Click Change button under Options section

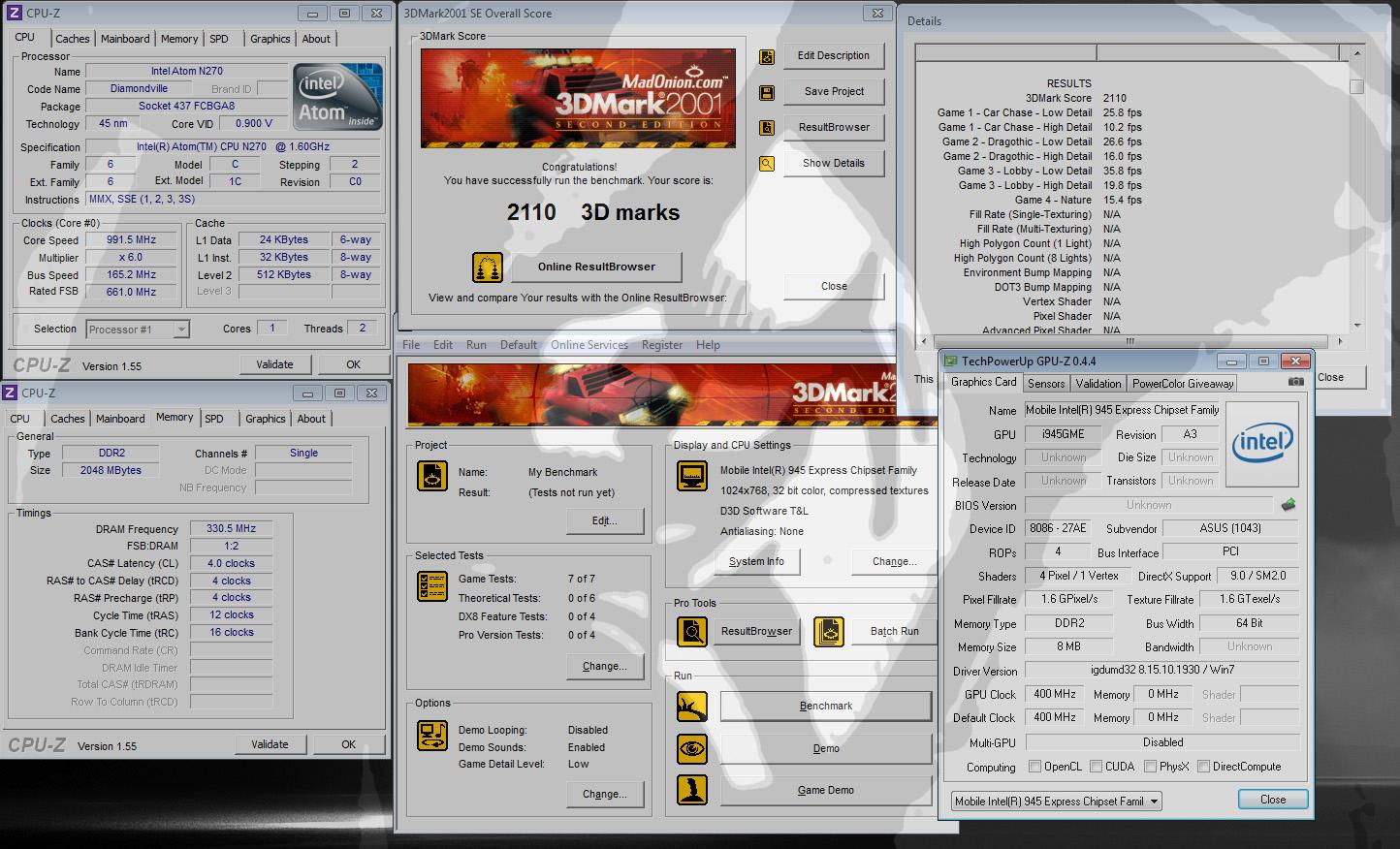605,795
